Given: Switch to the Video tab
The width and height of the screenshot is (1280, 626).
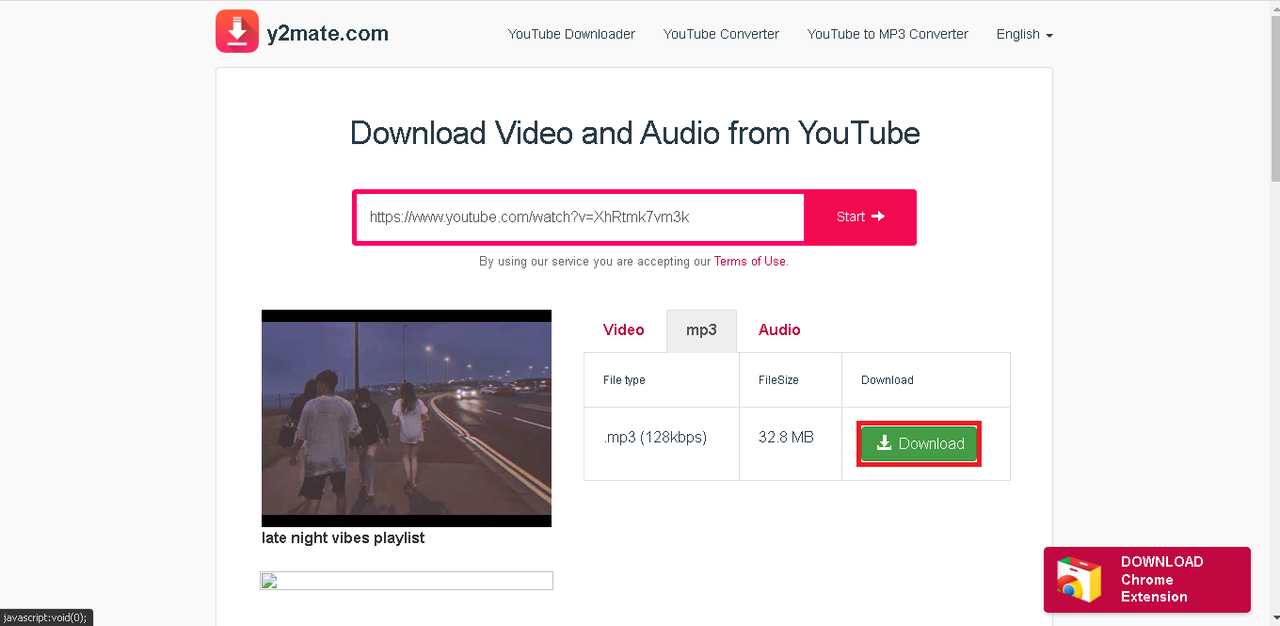Looking at the screenshot, I should pos(624,330).
